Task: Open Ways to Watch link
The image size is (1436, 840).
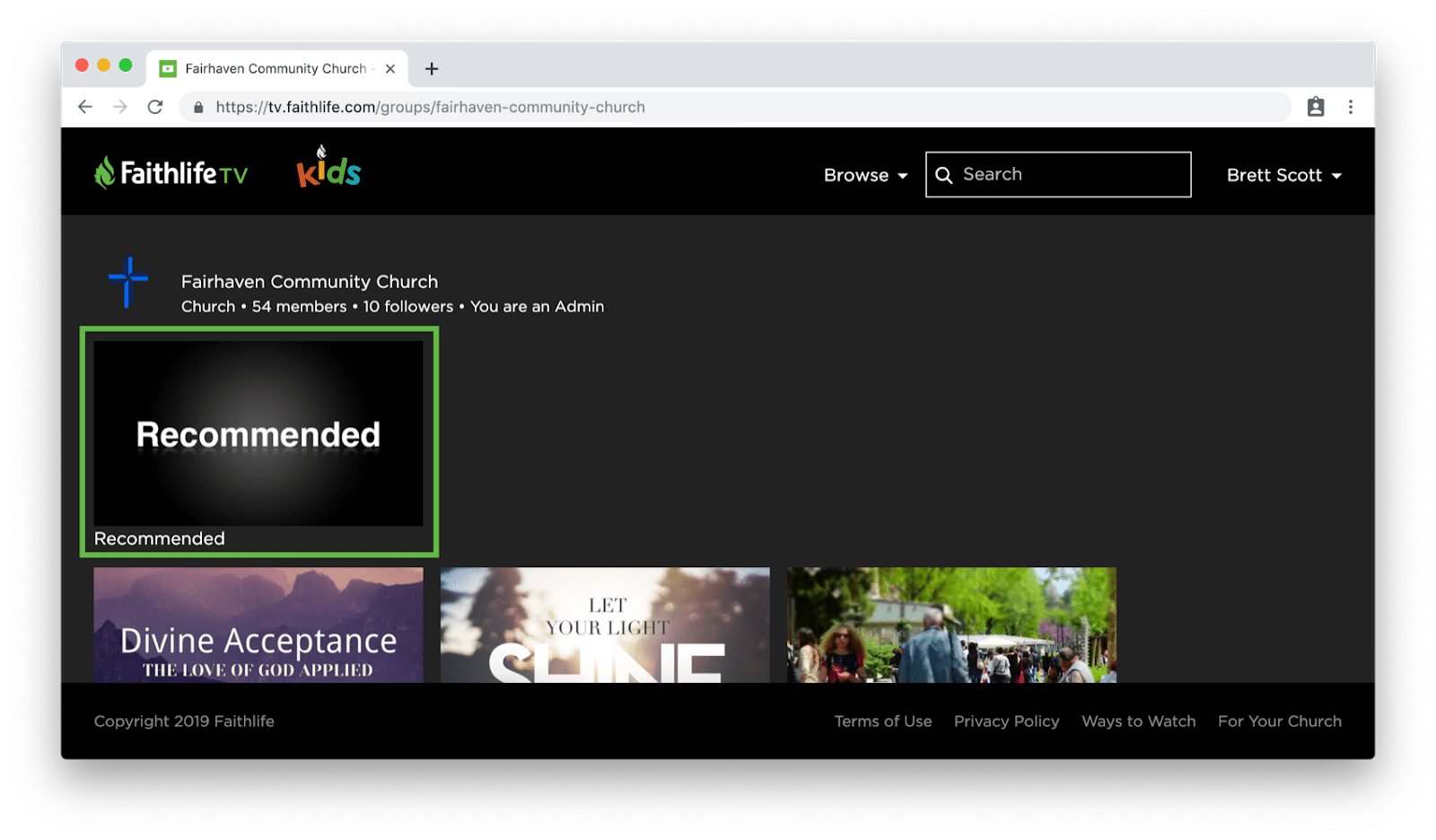Action: point(1138,722)
